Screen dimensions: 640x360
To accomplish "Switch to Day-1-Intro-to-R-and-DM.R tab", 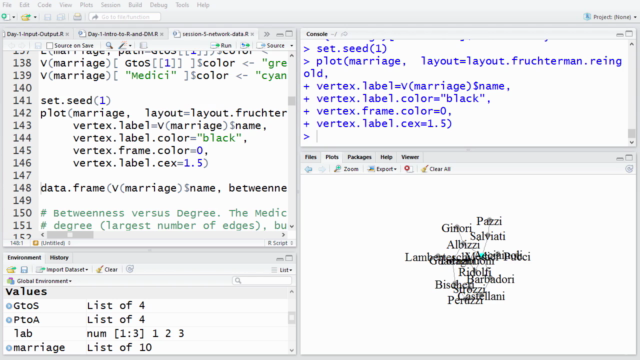I will point(122,34).
